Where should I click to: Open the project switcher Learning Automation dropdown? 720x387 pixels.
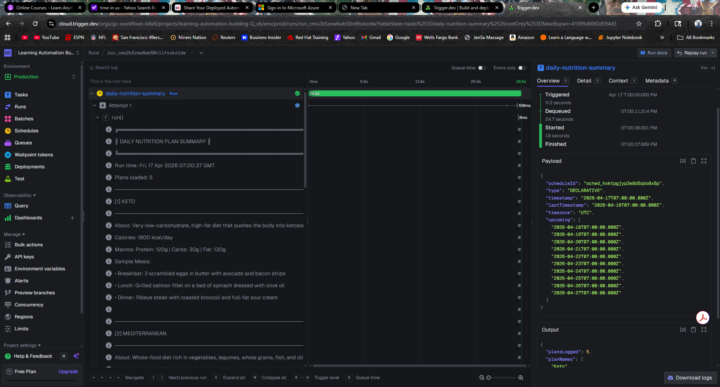click(x=42, y=53)
